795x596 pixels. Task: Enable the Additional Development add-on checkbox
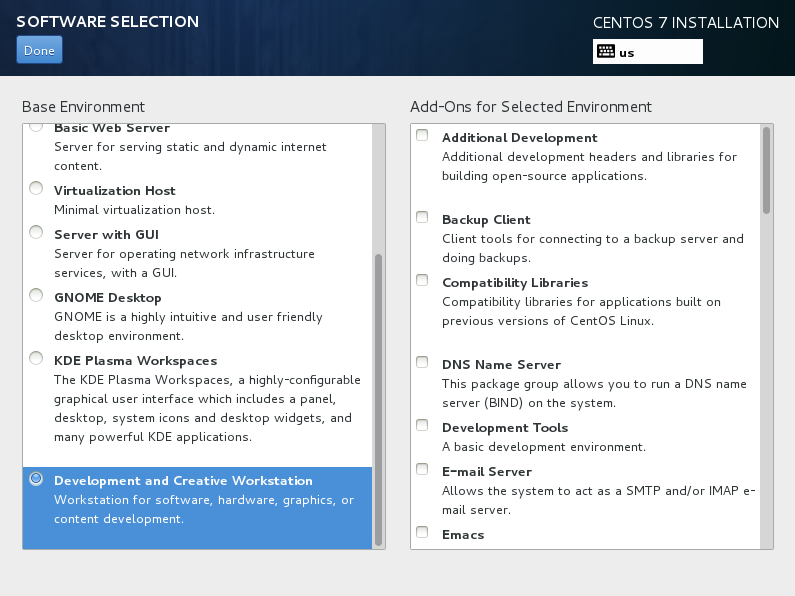[x=422, y=135]
